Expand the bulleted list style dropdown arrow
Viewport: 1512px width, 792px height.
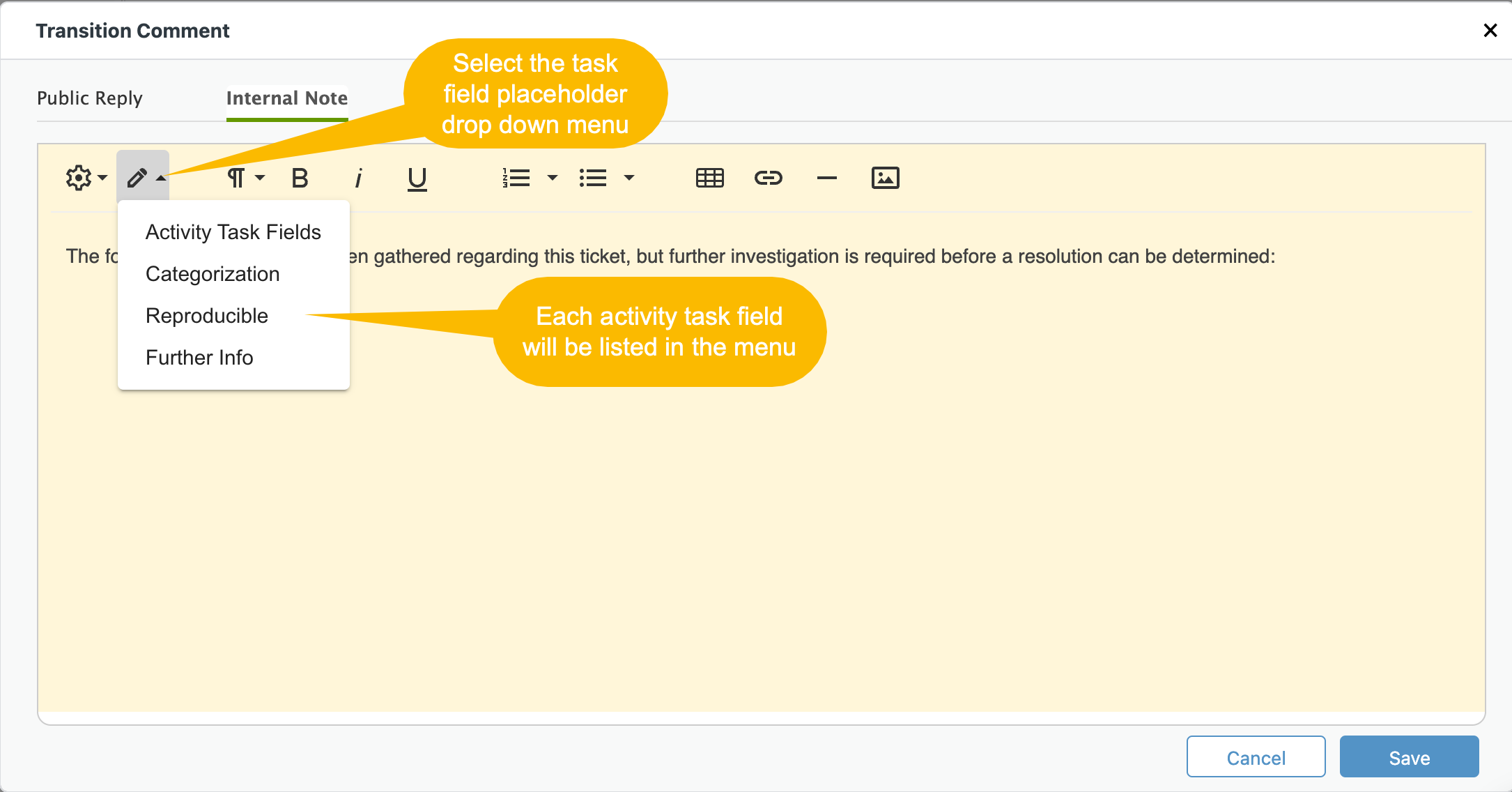tap(629, 178)
